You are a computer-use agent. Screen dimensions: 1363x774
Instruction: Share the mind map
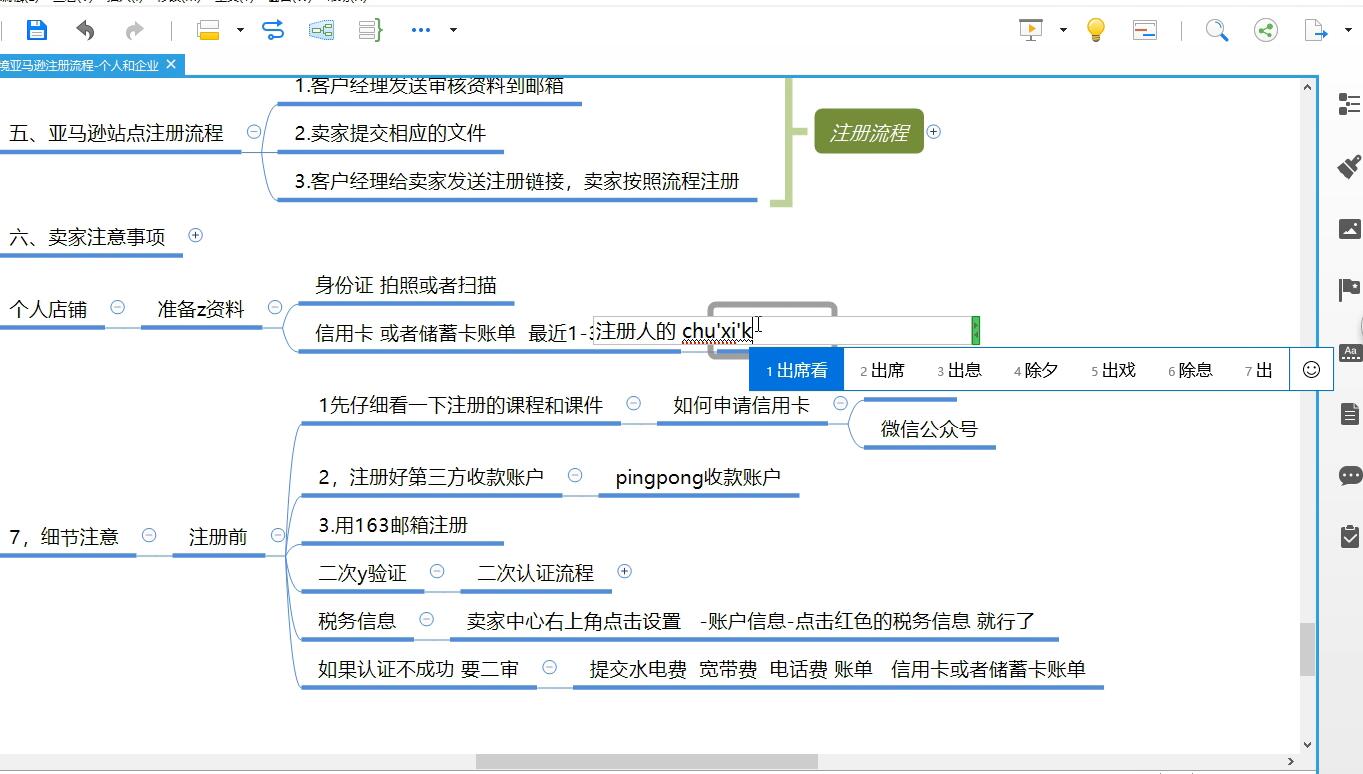[x=1266, y=30]
